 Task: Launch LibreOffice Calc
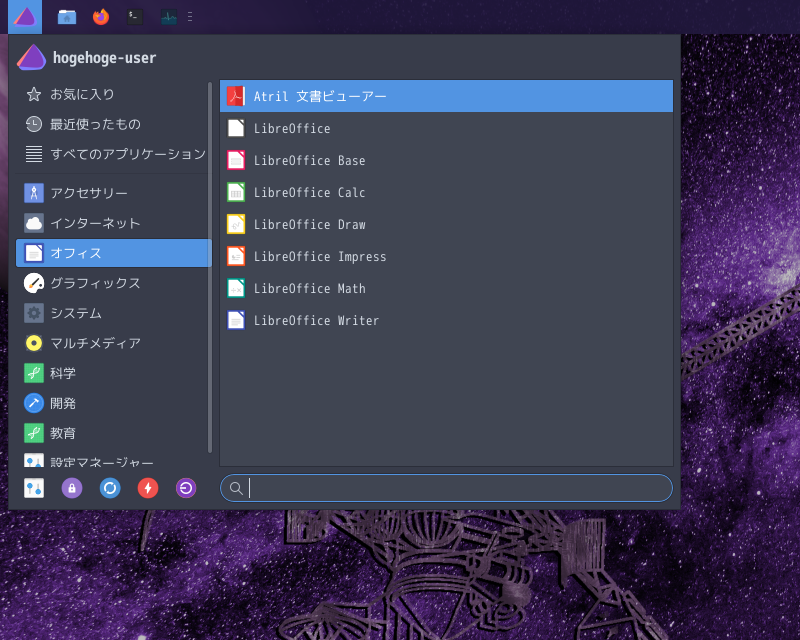point(446,192)
